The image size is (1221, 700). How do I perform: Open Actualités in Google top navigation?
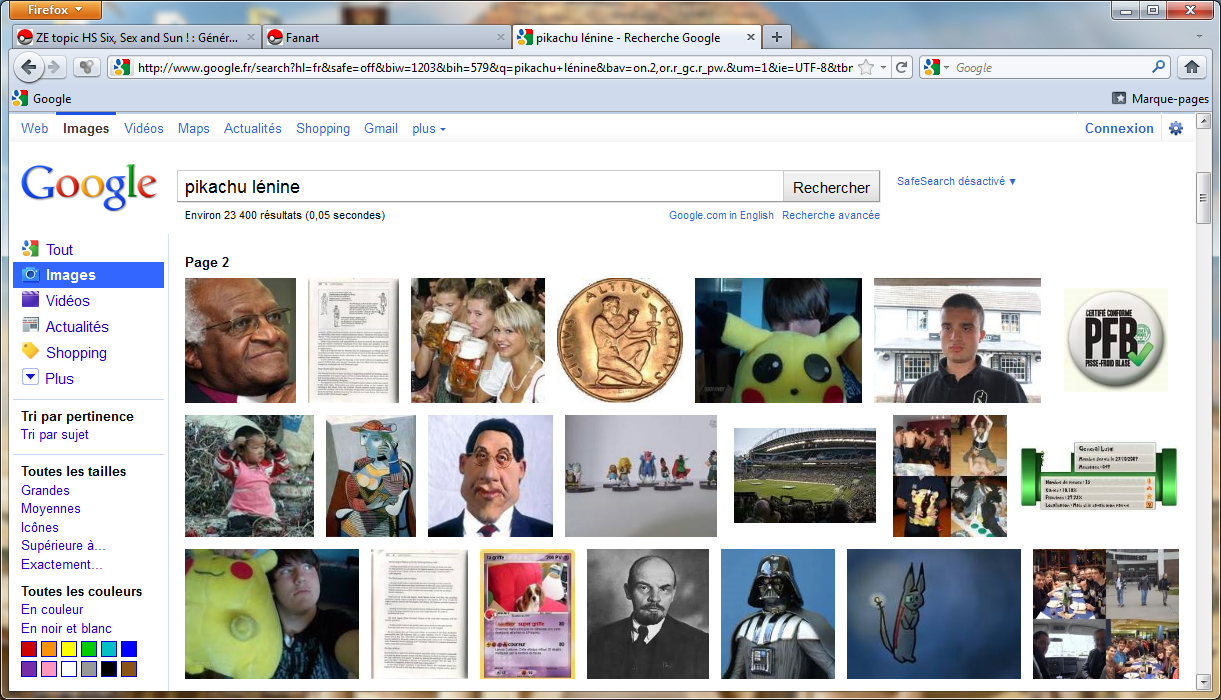[253, 128]
